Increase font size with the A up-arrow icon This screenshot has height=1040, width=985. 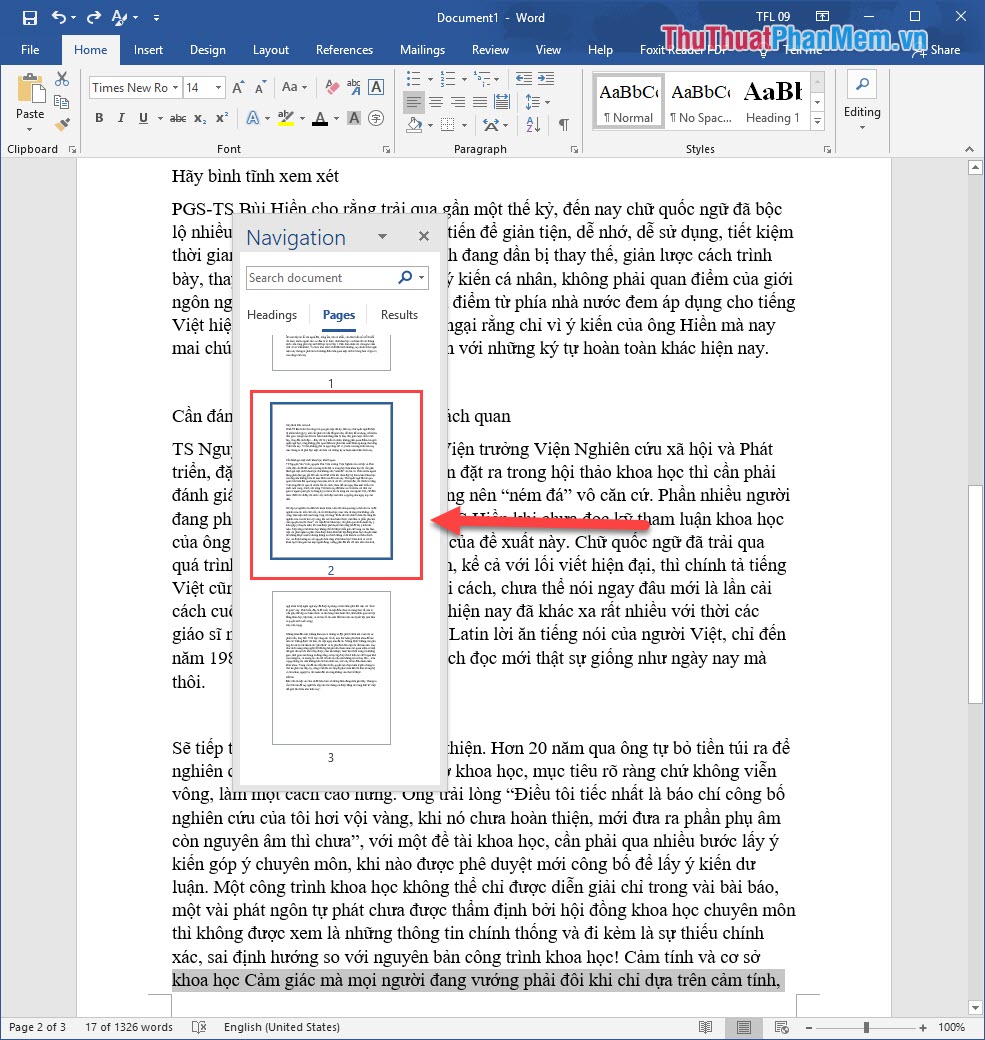tap(238, 88)
